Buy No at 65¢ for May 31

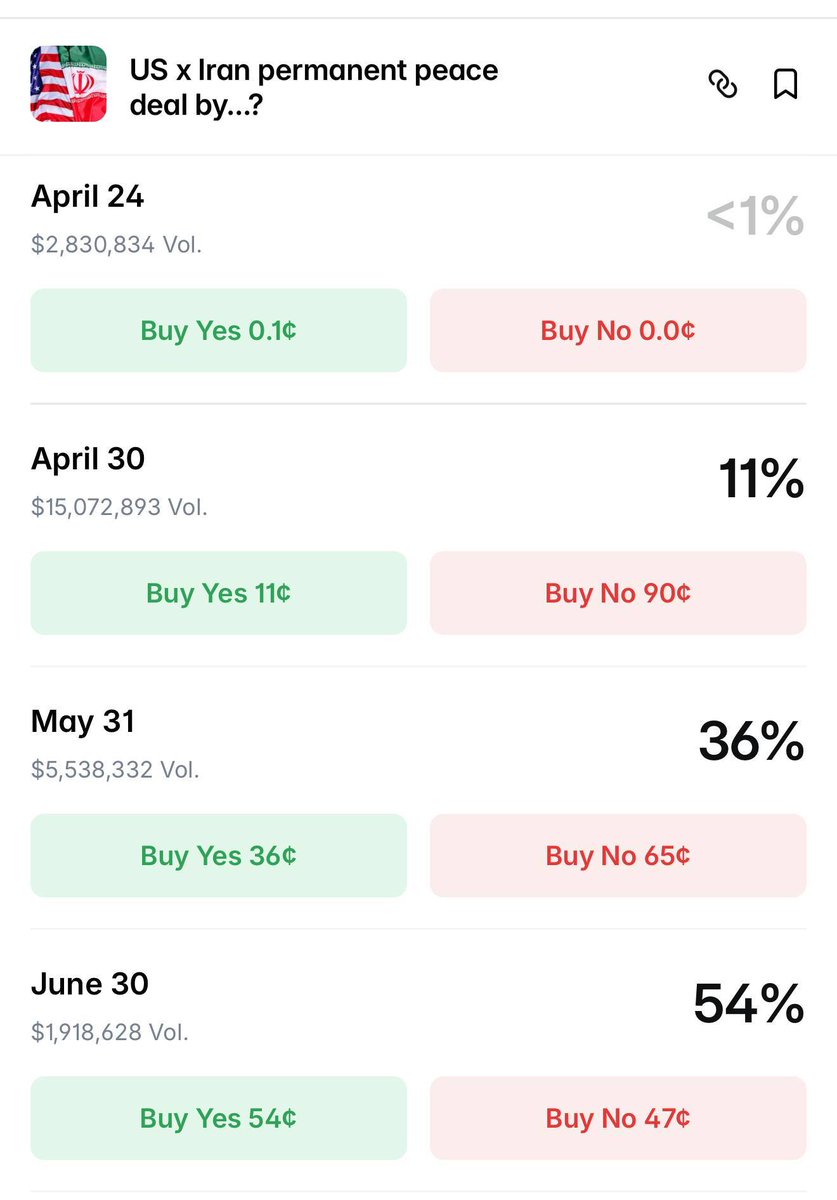[618, 856]
